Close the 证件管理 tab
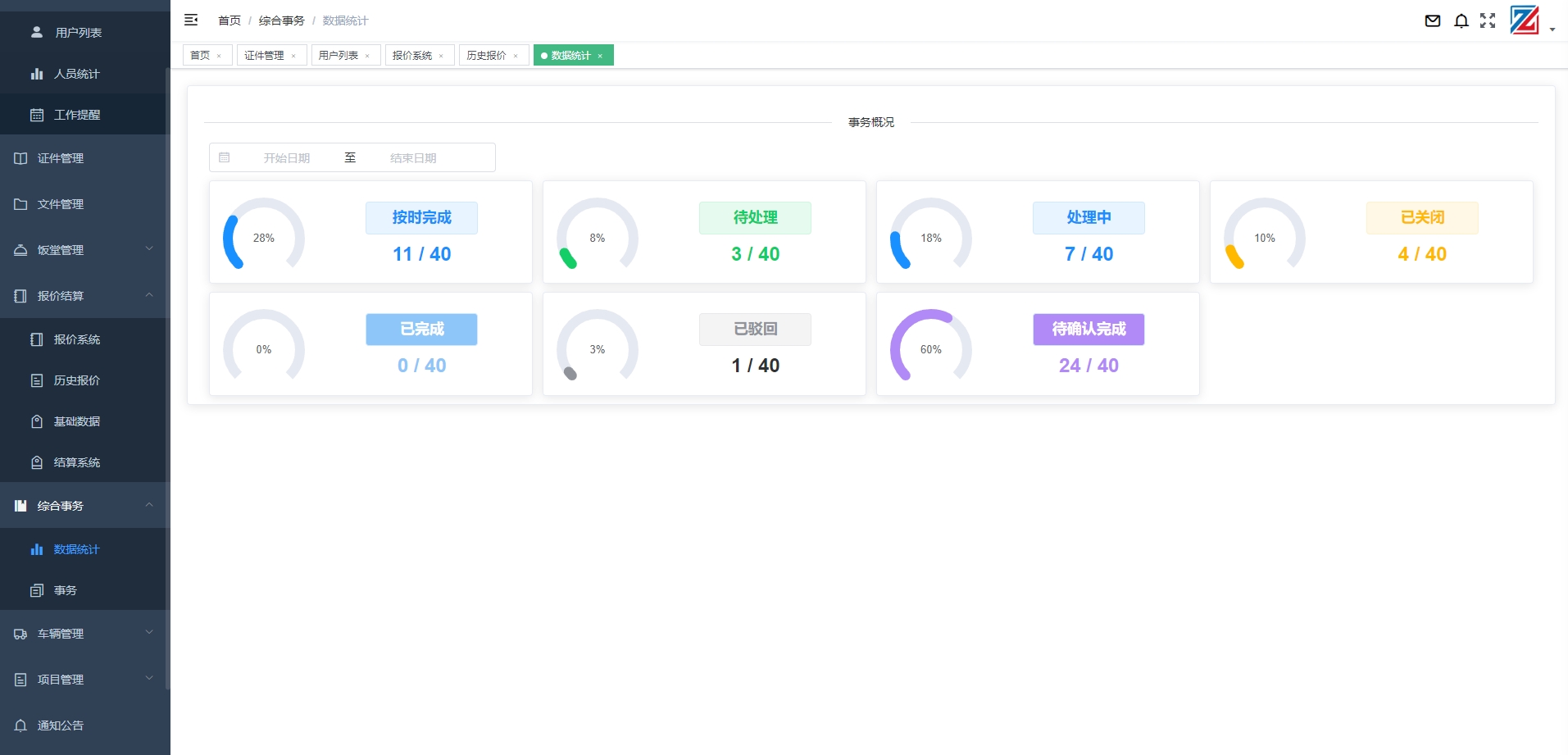1568x755 pixels. [293, 56]
